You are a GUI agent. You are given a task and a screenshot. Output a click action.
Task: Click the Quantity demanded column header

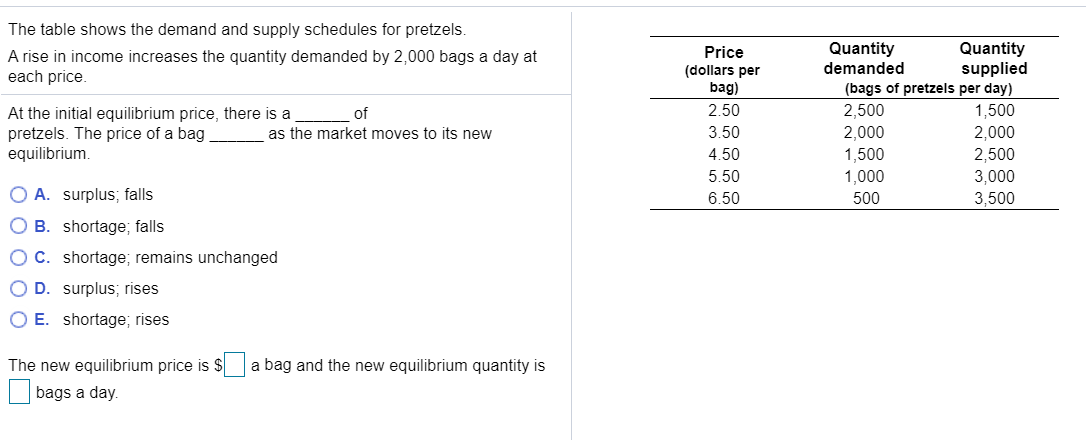863,58
